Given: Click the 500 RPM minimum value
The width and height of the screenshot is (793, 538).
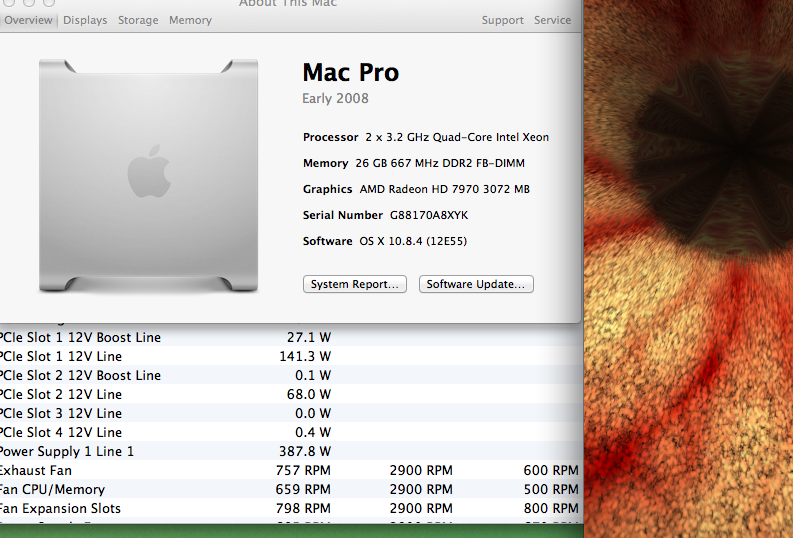Looking at the screenshot, I should click(x=551, y=489).
